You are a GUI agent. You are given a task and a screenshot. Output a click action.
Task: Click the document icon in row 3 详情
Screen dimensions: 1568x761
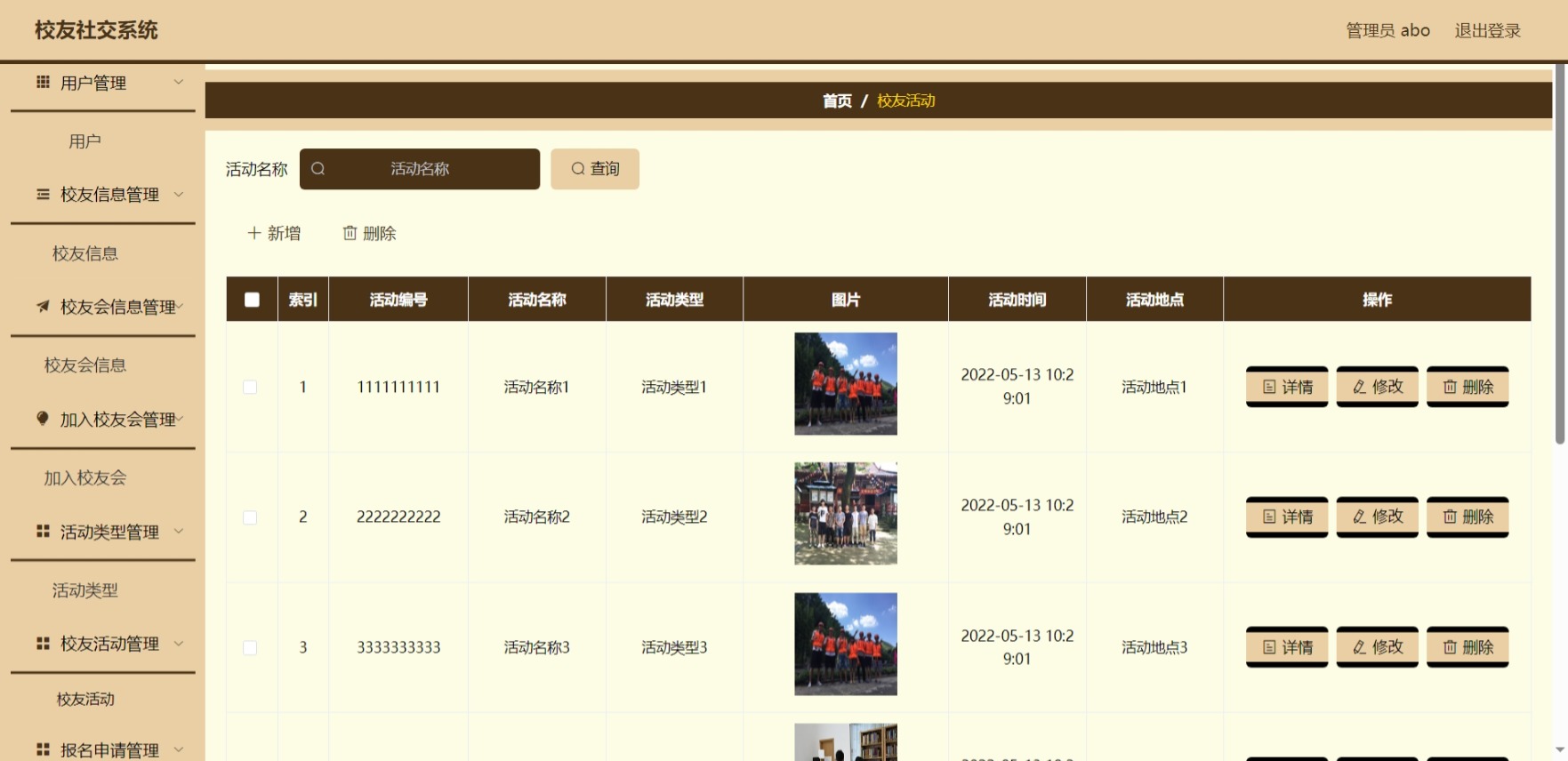(x=1270, y=647)
